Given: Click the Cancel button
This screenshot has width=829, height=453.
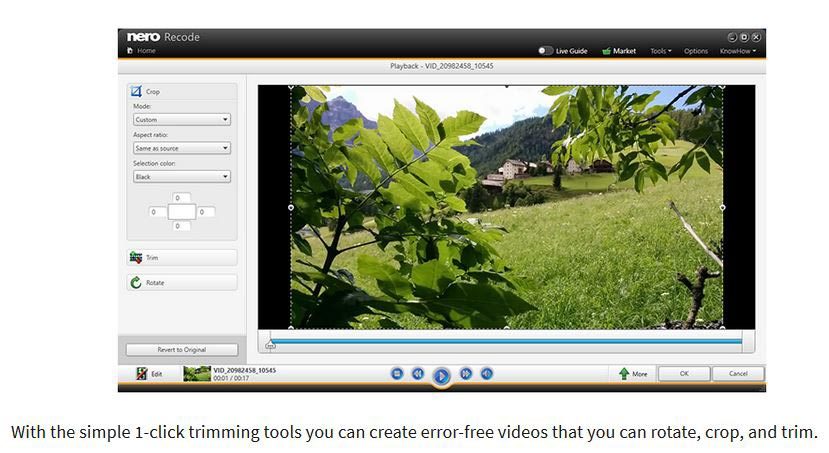Looking at the screenshot, I should pyautogui.click(x=738, y=373).
